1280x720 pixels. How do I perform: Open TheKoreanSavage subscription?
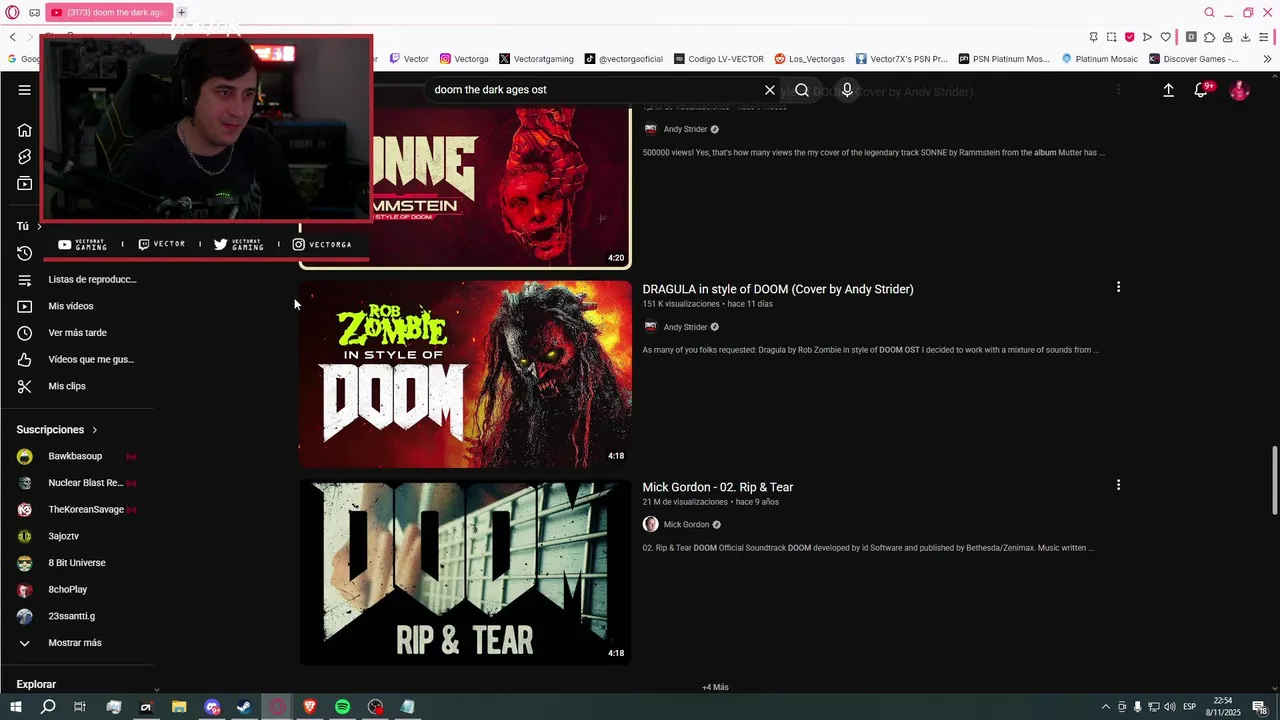86,510
